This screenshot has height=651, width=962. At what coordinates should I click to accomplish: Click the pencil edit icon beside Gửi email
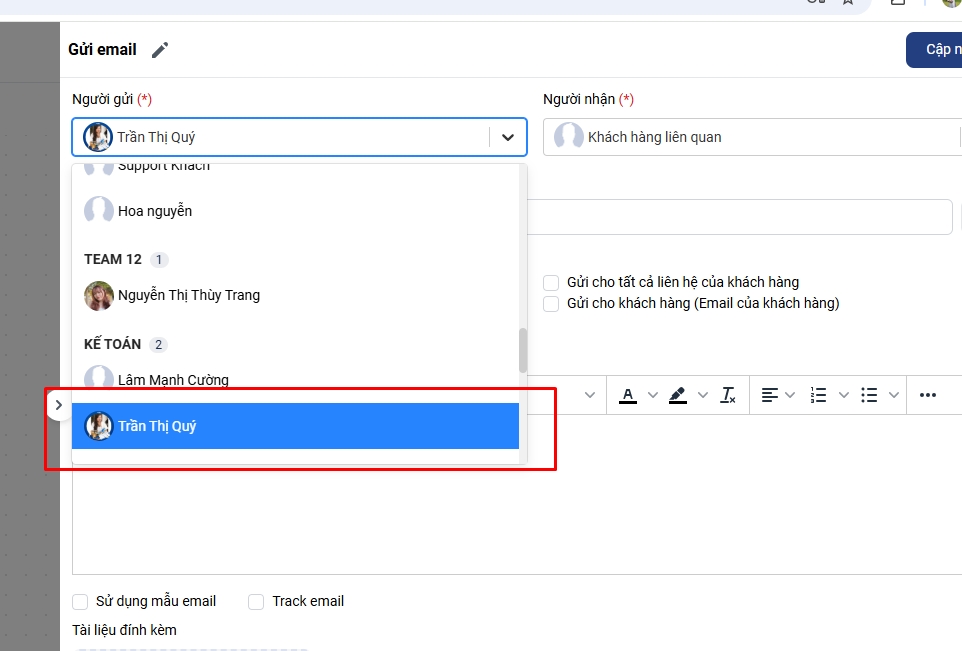point(160,50)
